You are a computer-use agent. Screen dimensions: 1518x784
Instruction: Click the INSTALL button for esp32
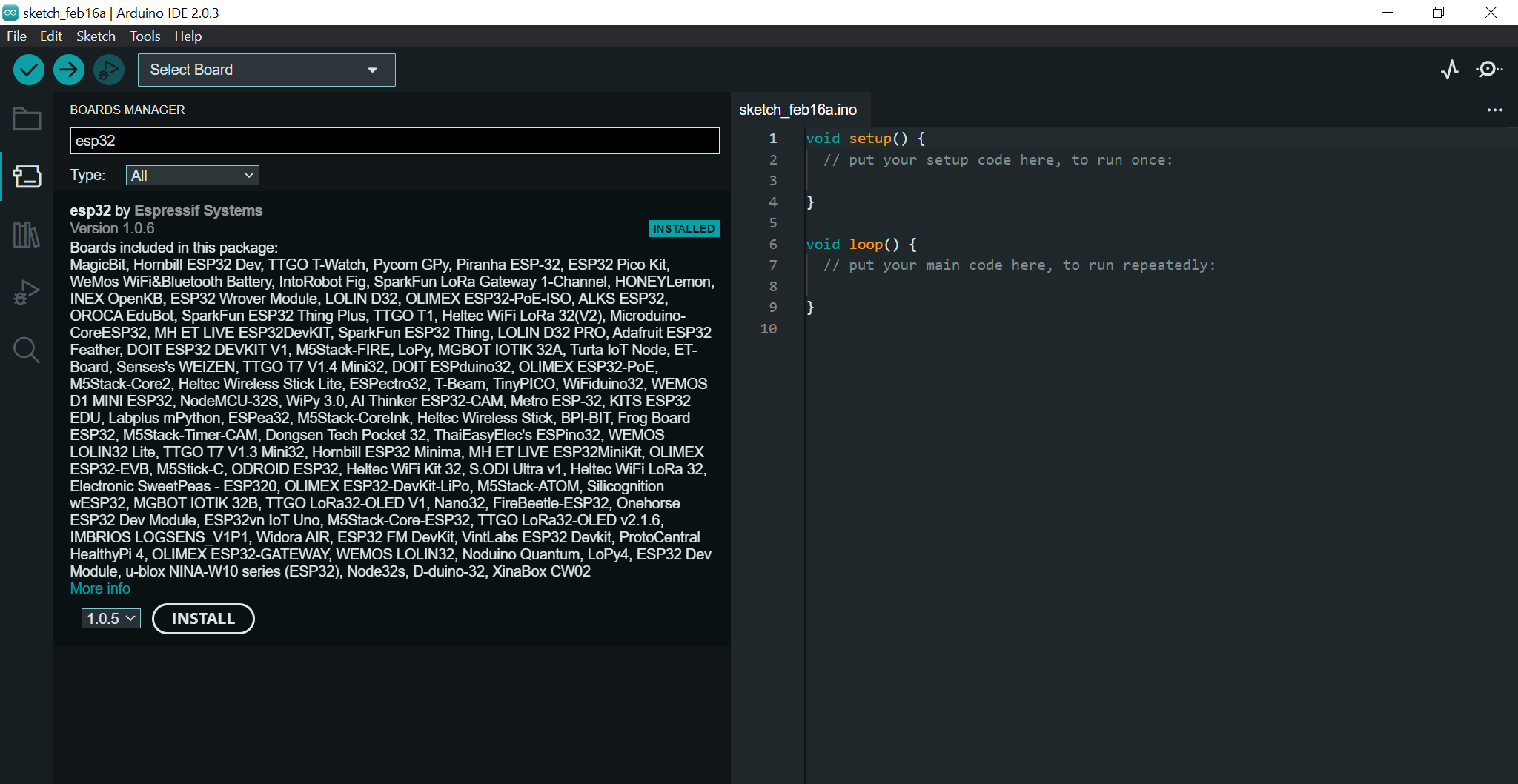(x=203, y=619)
